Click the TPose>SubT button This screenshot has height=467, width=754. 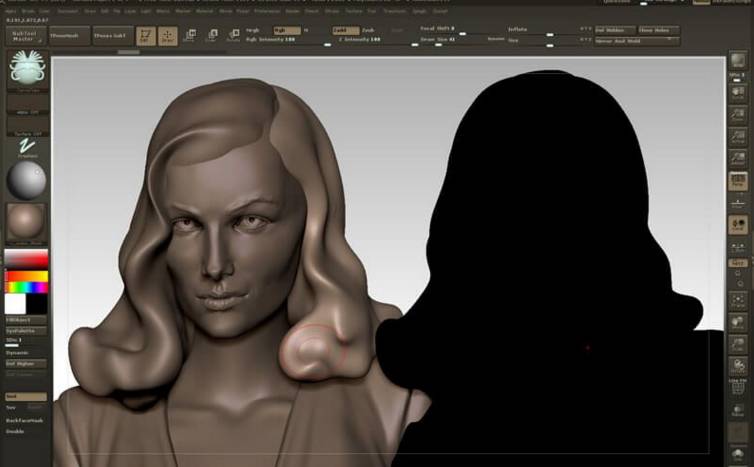point(113,36)
